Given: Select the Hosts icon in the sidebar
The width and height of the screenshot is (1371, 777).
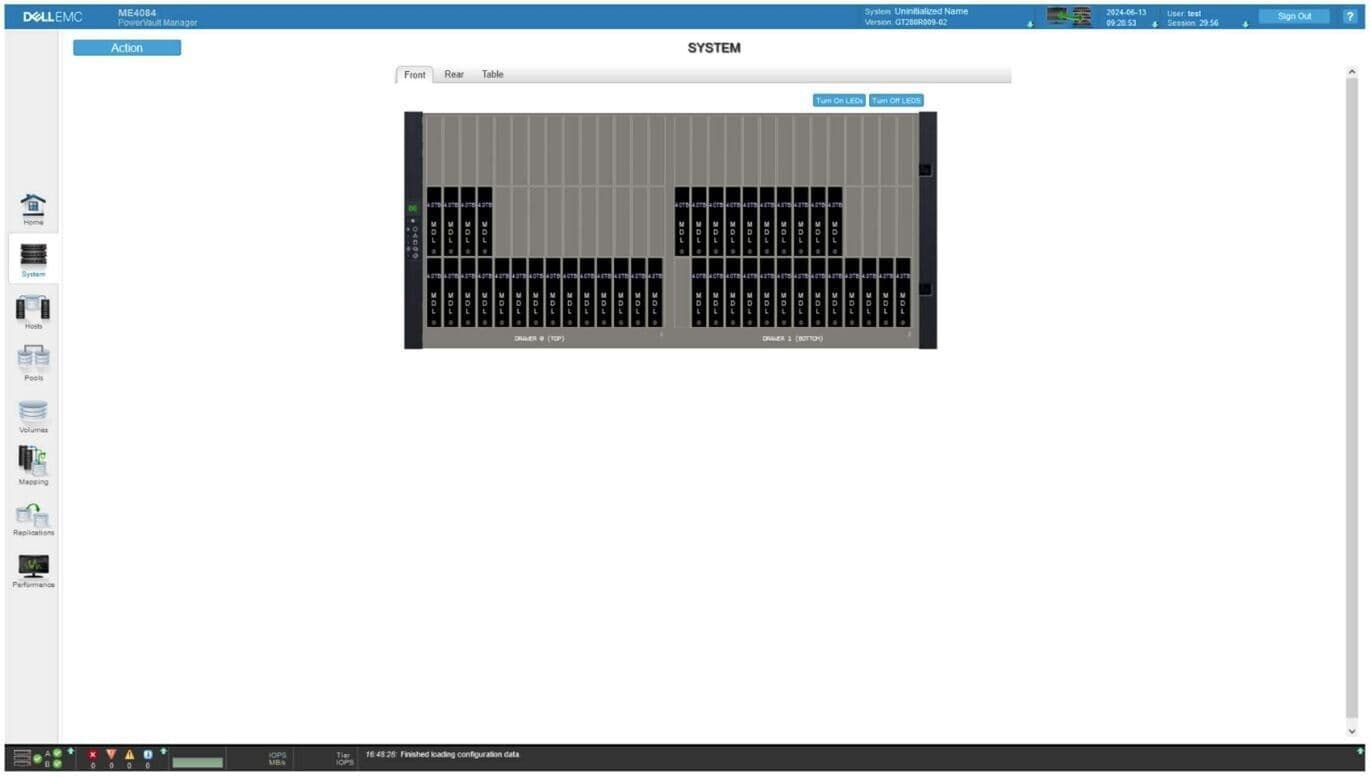Looking at the screenshot, I should [33, 311].
